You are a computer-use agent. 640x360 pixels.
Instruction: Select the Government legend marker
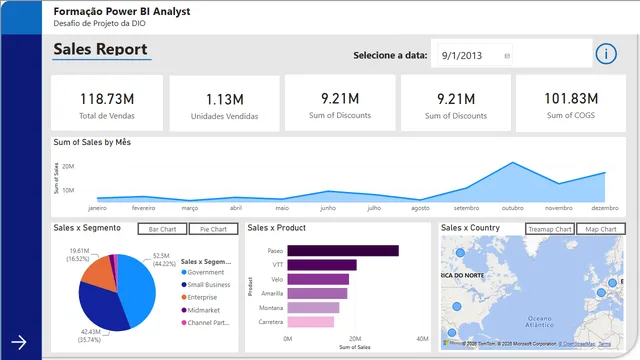[x=184, y=272]
